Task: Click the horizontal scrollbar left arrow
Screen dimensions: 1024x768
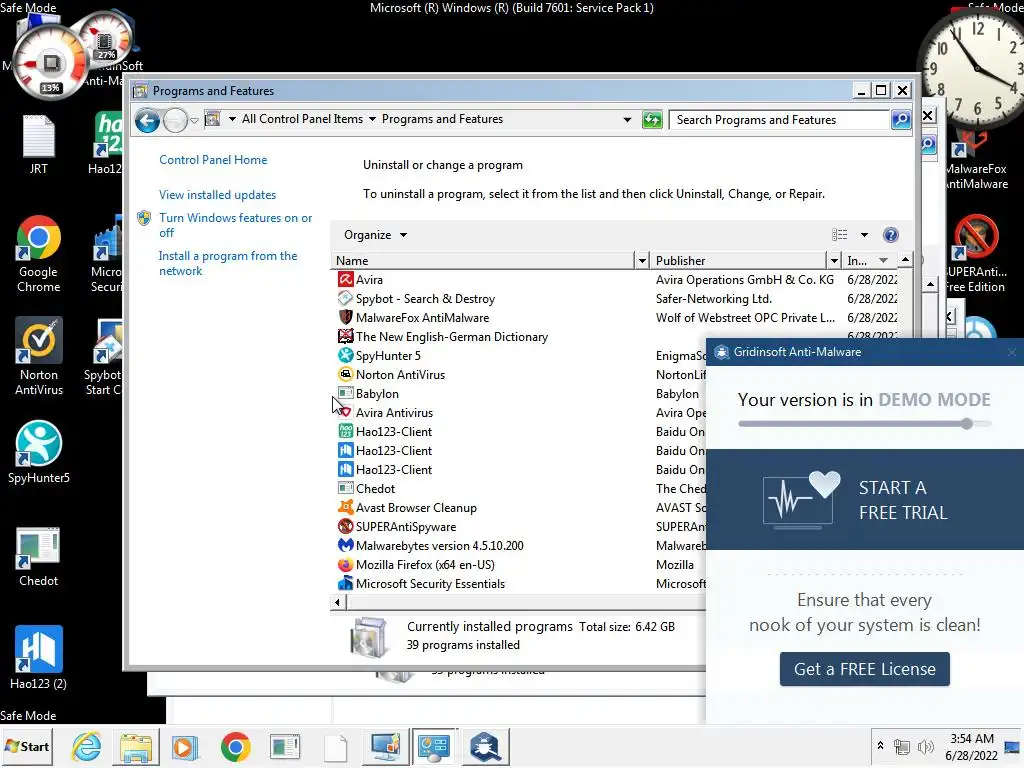Action: (x=337, y=602)
